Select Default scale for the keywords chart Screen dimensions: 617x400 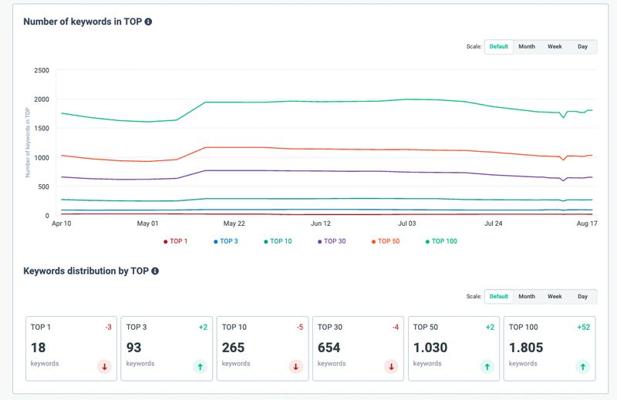(x=499, y=46)
